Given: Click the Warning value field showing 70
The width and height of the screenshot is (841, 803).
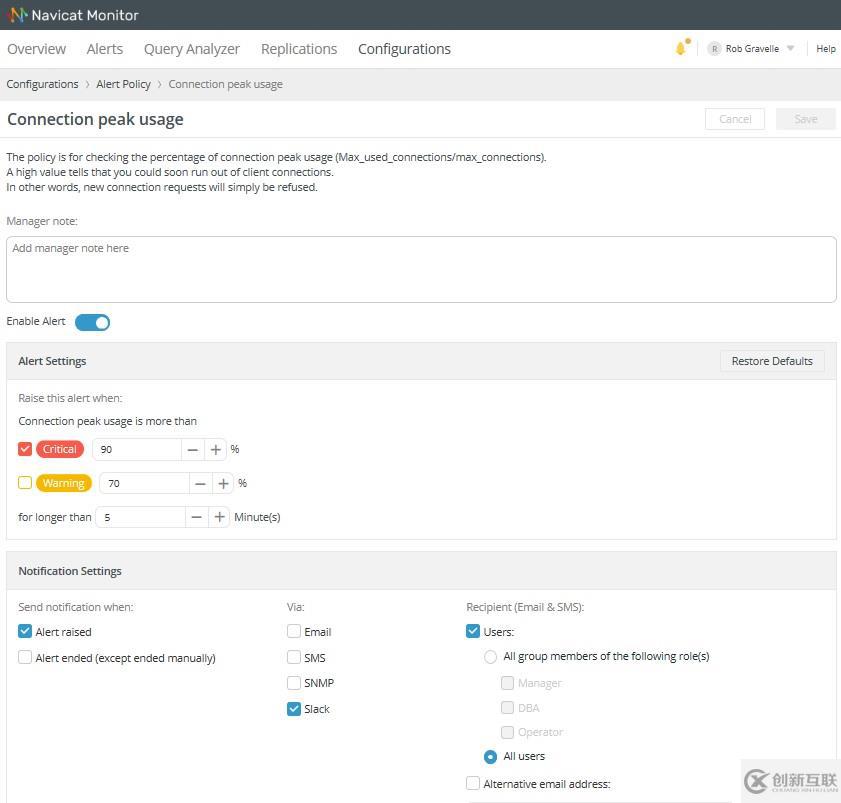Looking at the screenshot, I should click(144, 483).
